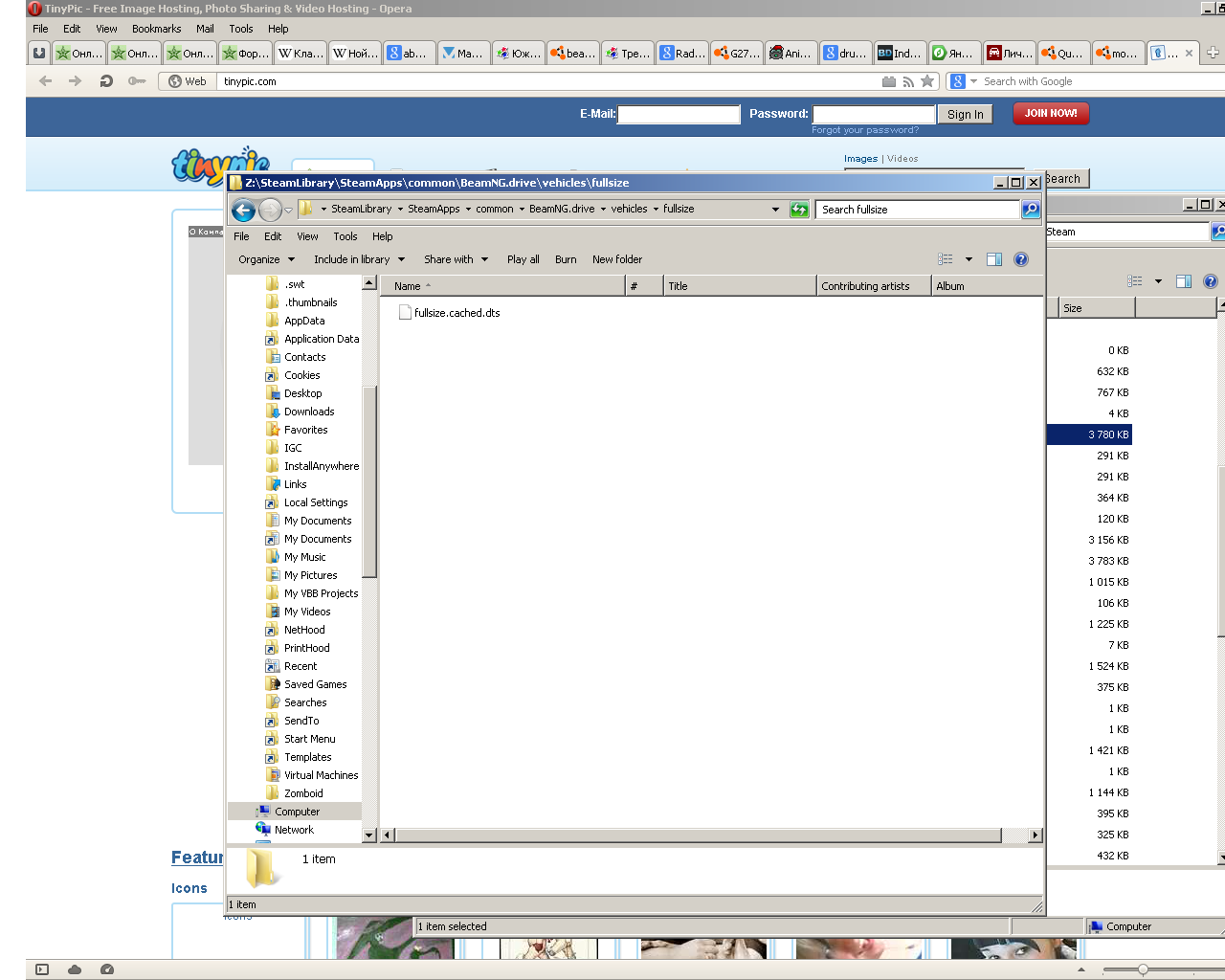The height and width of the screenshot is (980, 1225).
Task: Open Opera Bookmarks menu
Action: [x=157, y=29]
